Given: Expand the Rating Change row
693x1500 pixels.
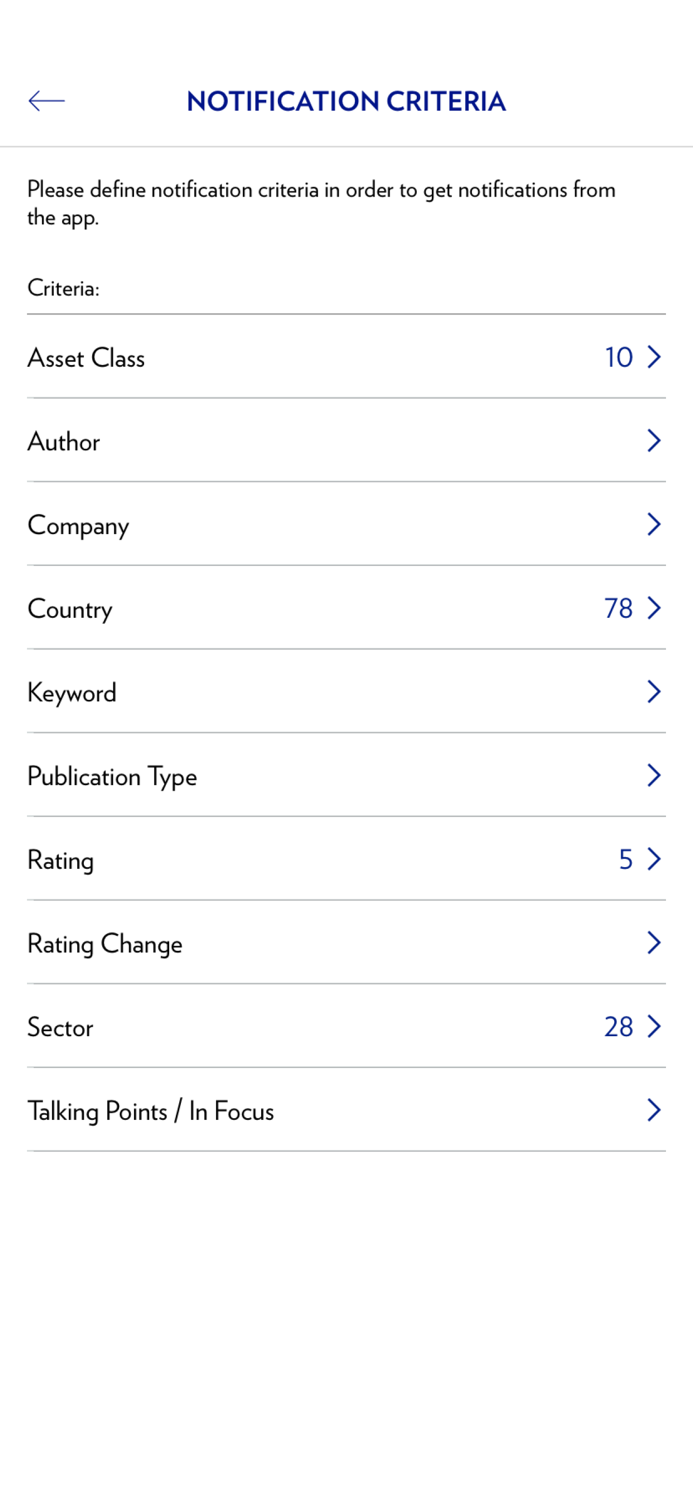Looking at the screenshot, I should click(x=654, y=943).
